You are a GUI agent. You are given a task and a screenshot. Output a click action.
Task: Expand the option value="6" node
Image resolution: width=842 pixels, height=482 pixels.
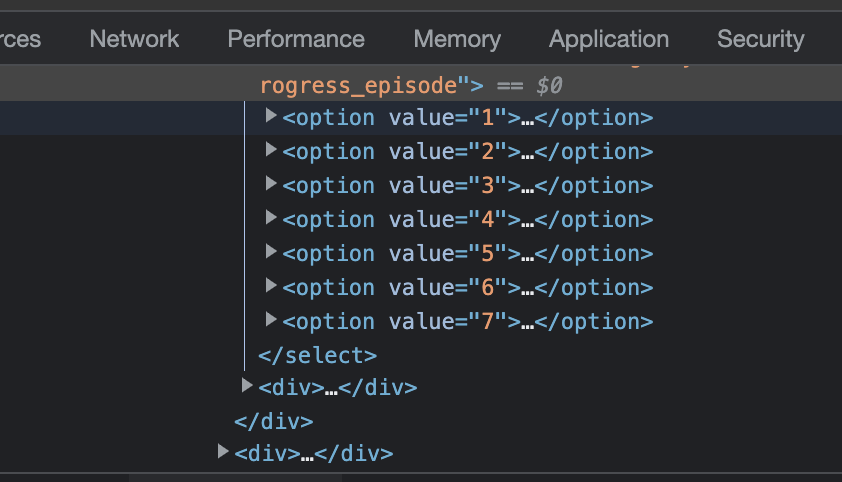[x=271, y=286]
